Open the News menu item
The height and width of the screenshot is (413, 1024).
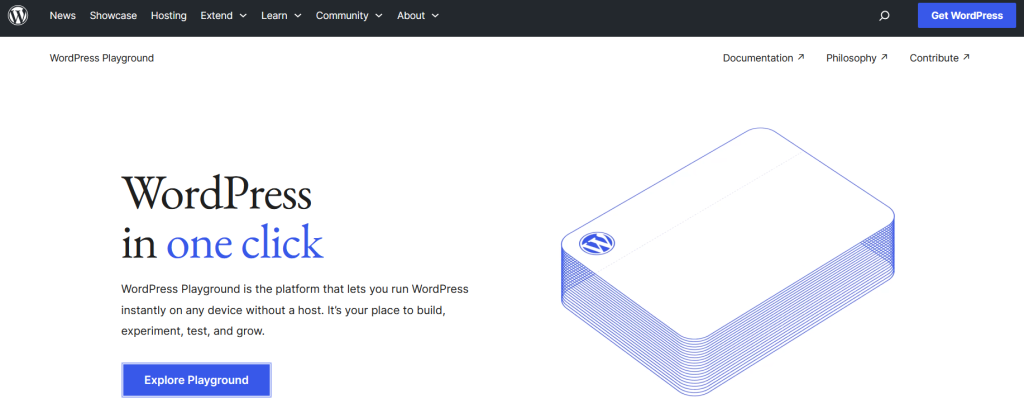[63, 16]
